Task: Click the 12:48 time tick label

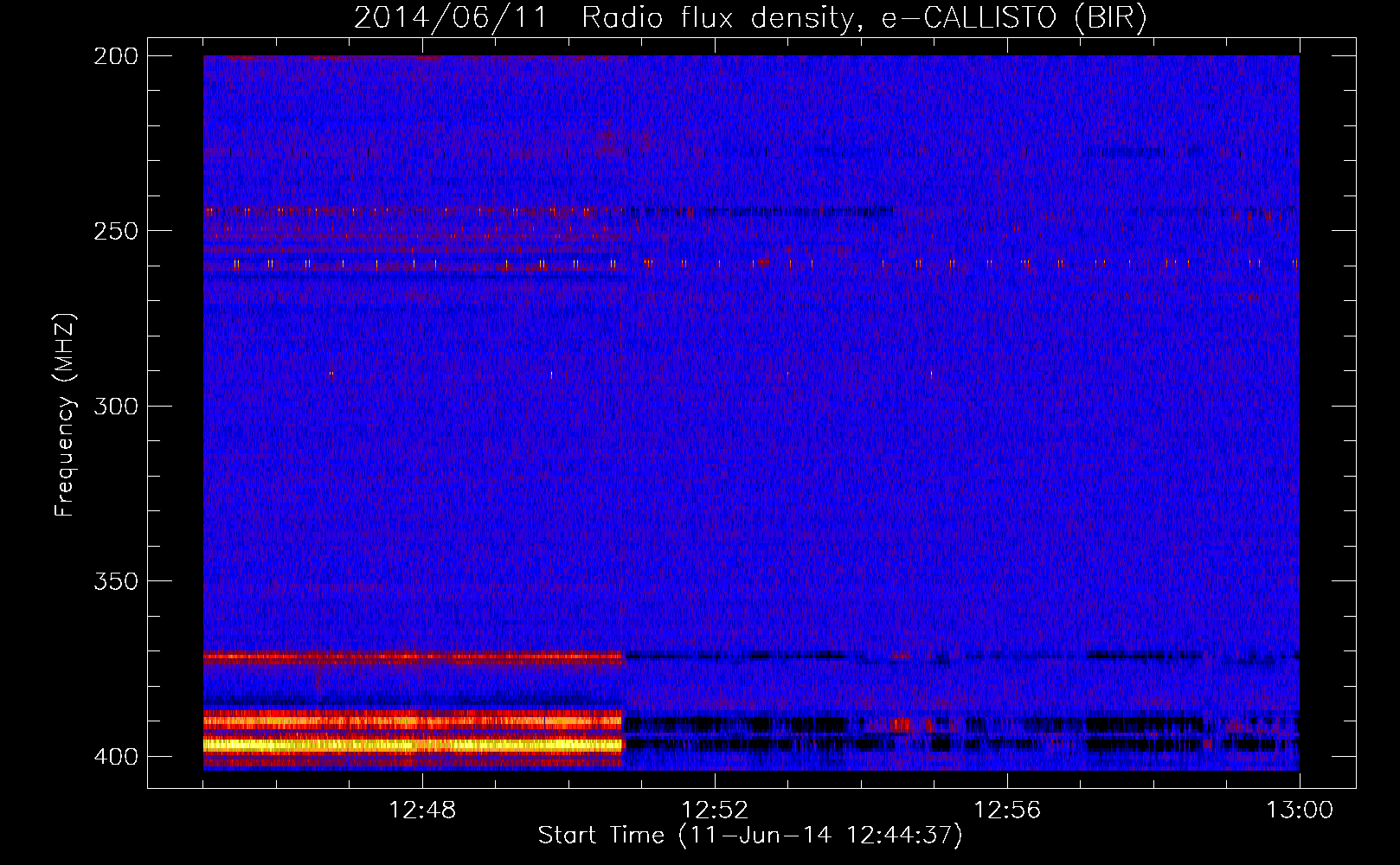Action: tap(422, 811)
